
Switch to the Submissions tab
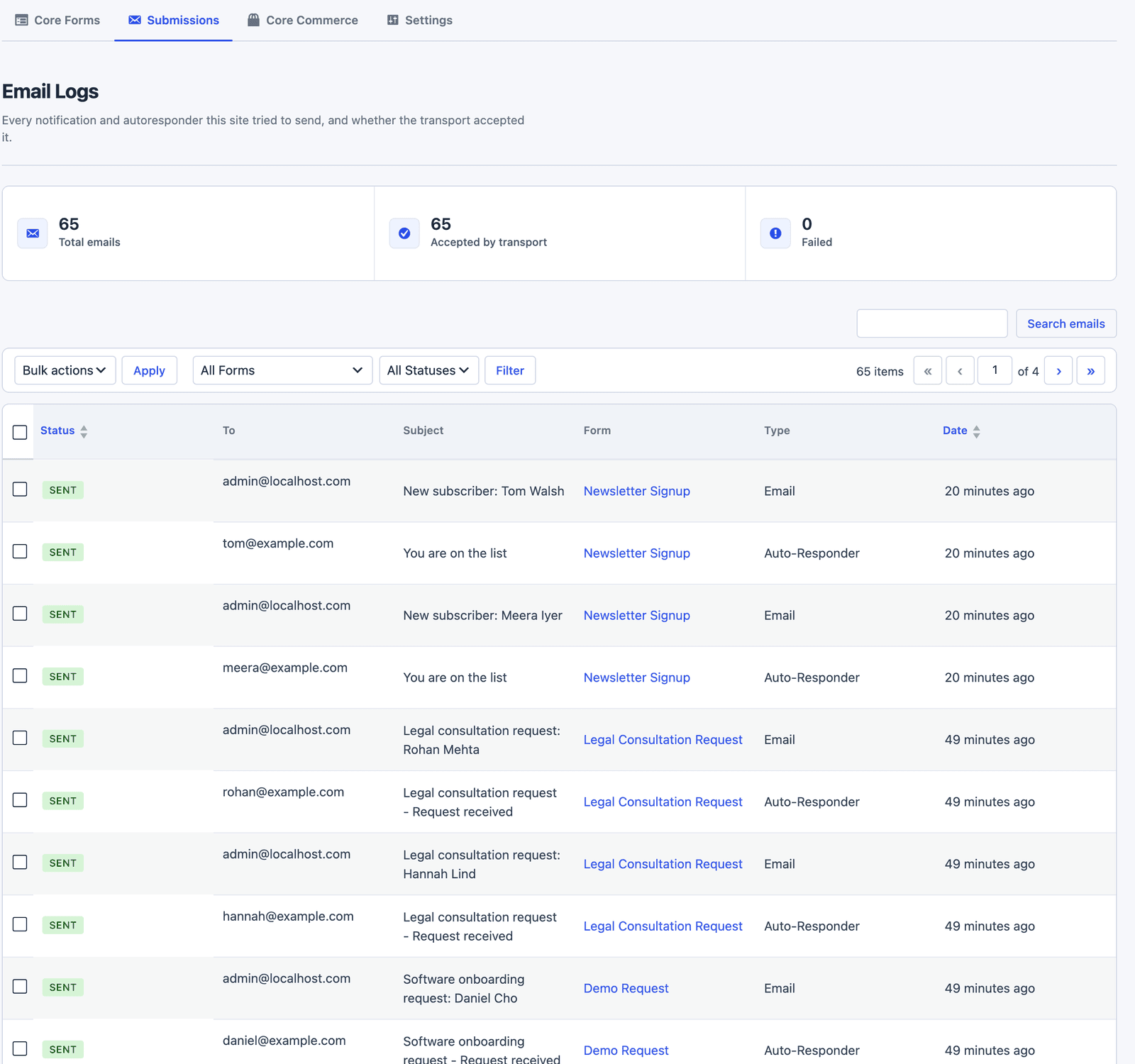point(174,20)
